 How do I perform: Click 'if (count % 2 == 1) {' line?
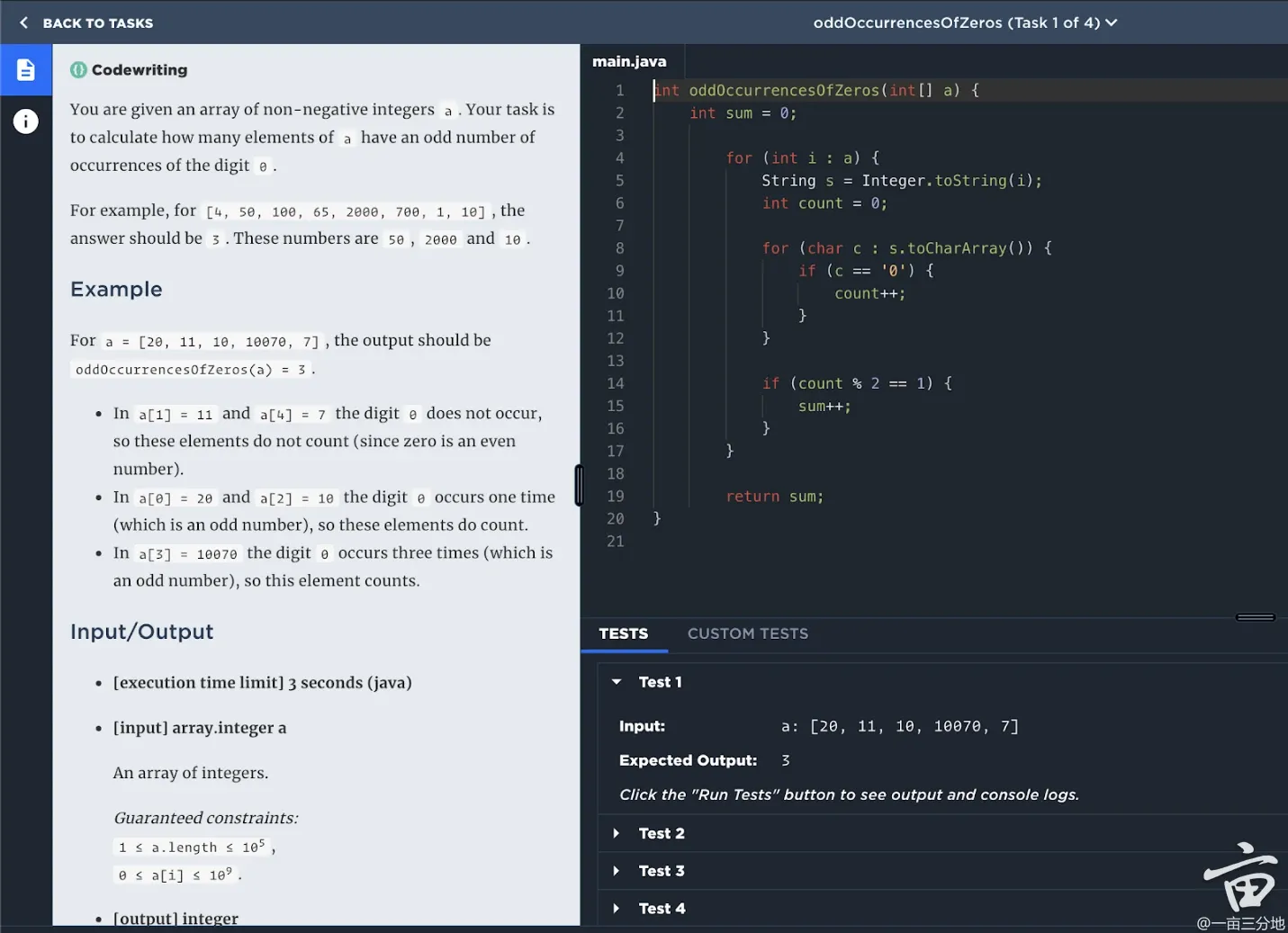[x=857, y=383]
